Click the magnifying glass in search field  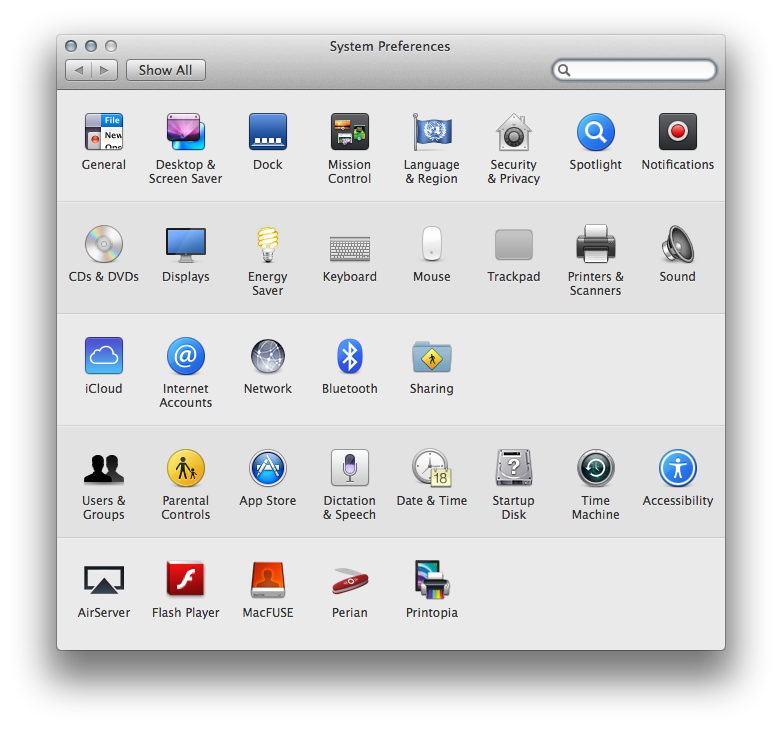(x=564, y=70)
